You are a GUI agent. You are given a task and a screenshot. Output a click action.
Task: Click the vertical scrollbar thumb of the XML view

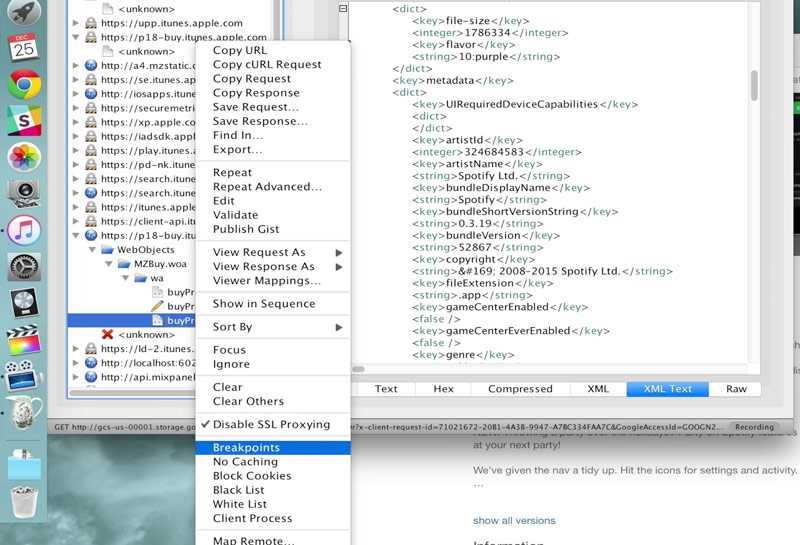[754, 85]
